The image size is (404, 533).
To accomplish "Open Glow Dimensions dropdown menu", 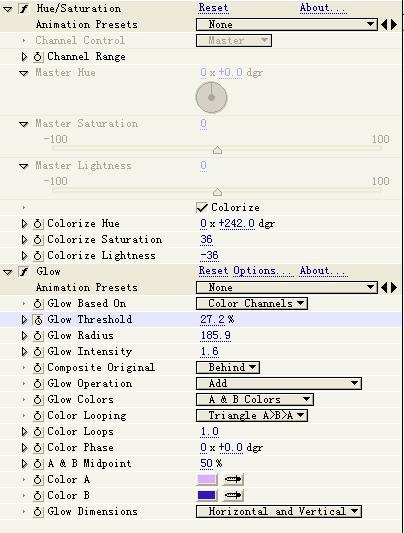I will [x=279, y=512].
